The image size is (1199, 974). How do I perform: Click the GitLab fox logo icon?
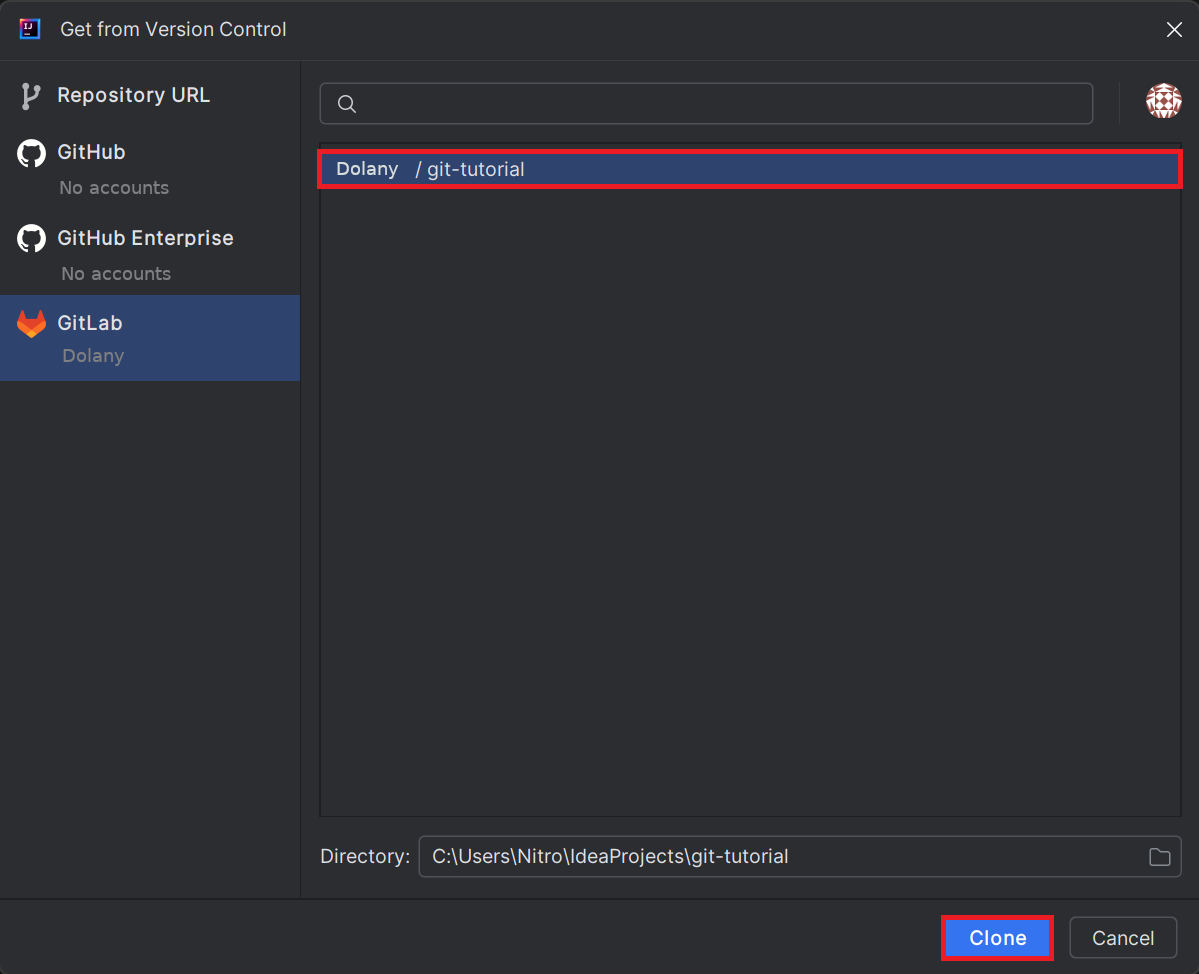pos(31,323)
